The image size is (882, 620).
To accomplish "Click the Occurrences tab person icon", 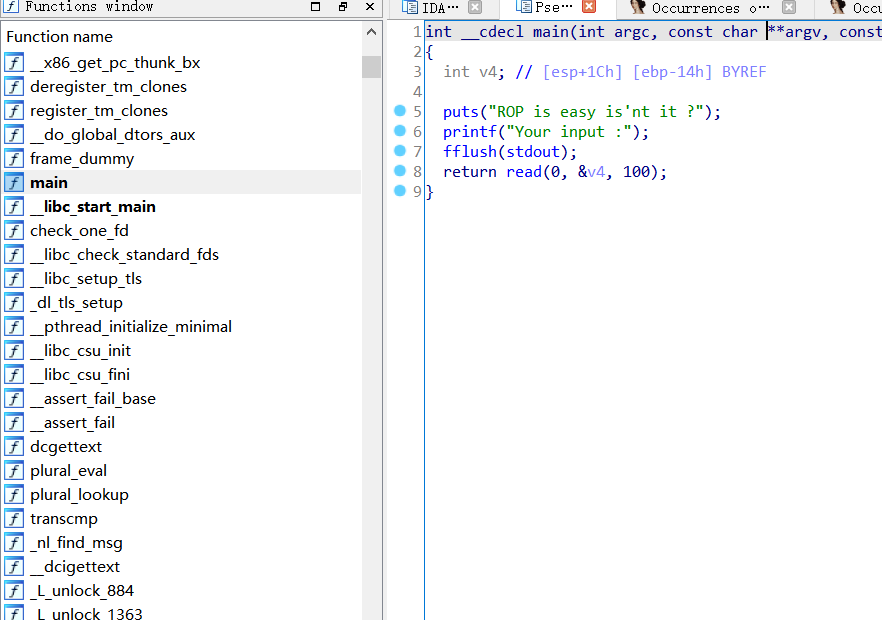I will (x=638, y=8).
